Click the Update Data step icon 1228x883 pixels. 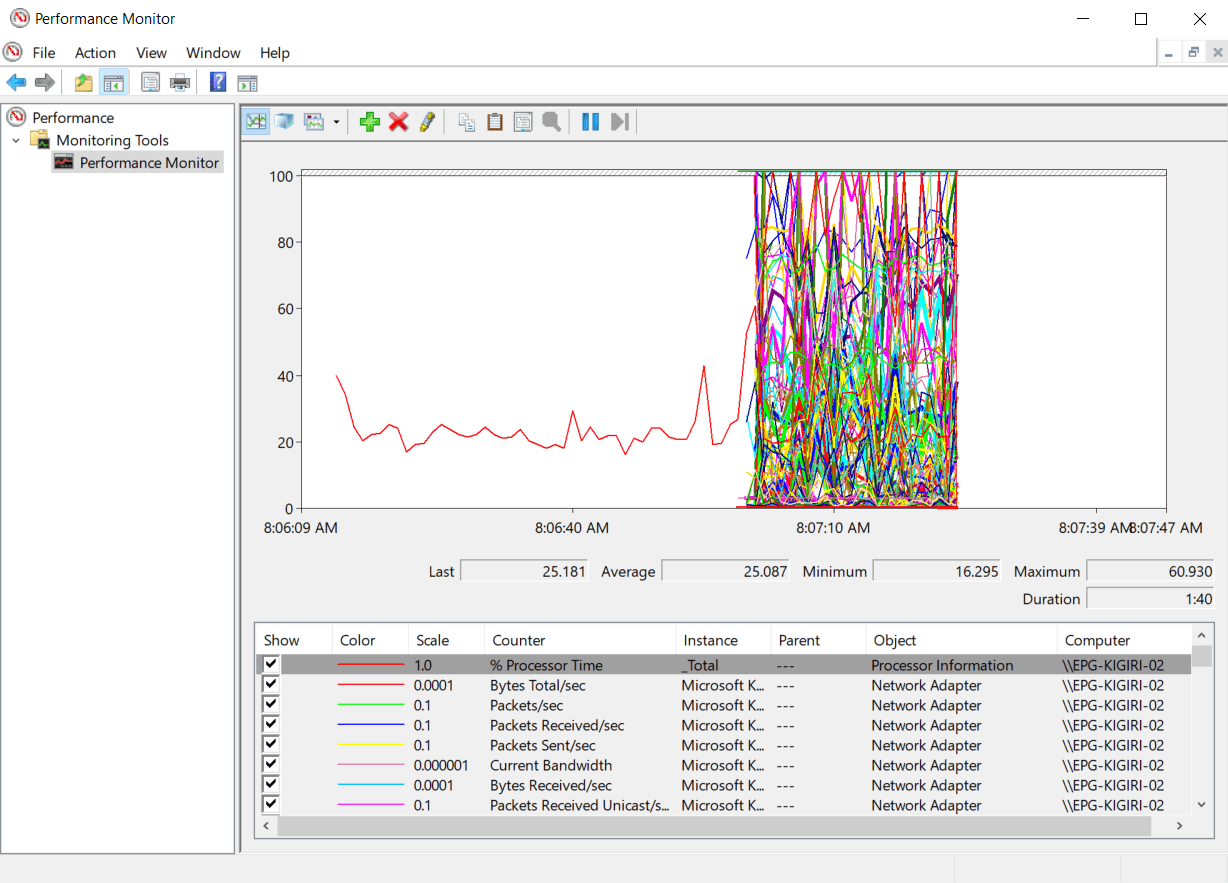pos(620,122)
